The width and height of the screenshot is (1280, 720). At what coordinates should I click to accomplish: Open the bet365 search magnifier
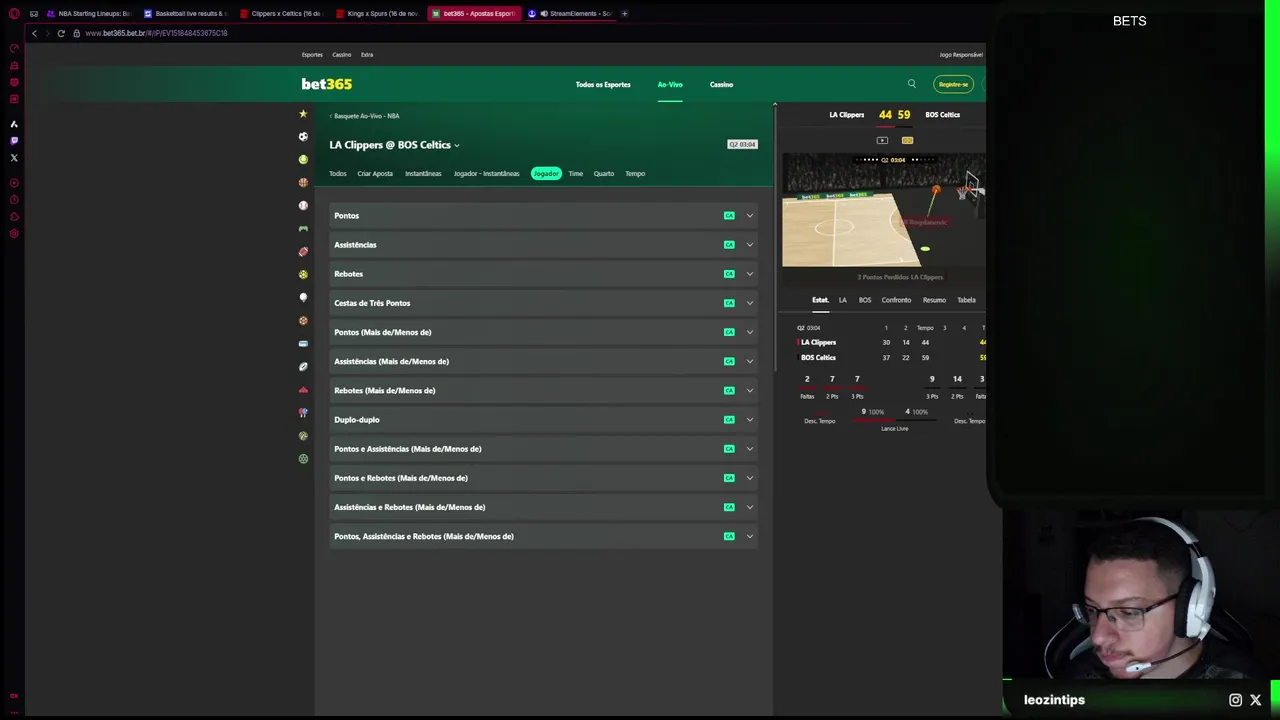[911, 84]
